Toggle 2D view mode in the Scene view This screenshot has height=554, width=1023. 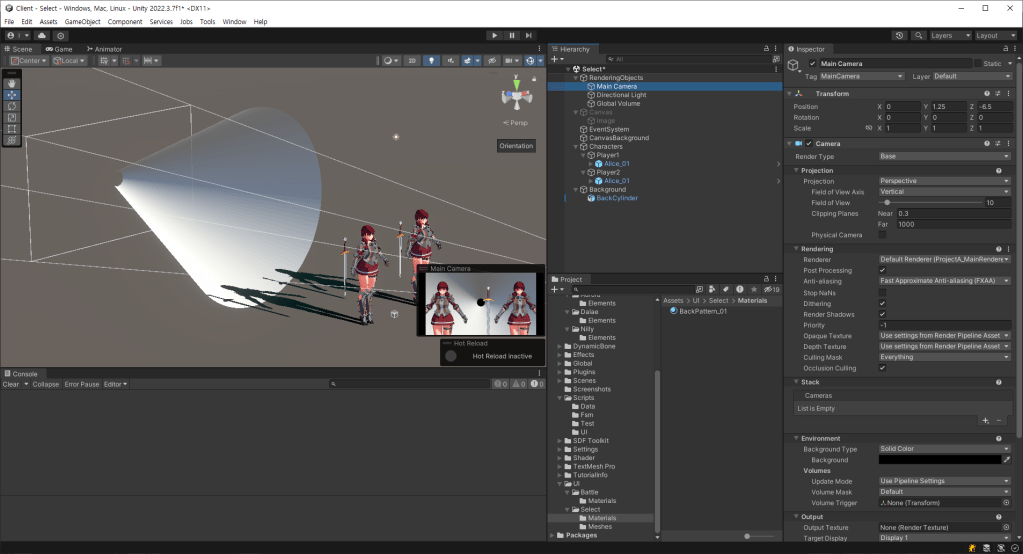412,61
